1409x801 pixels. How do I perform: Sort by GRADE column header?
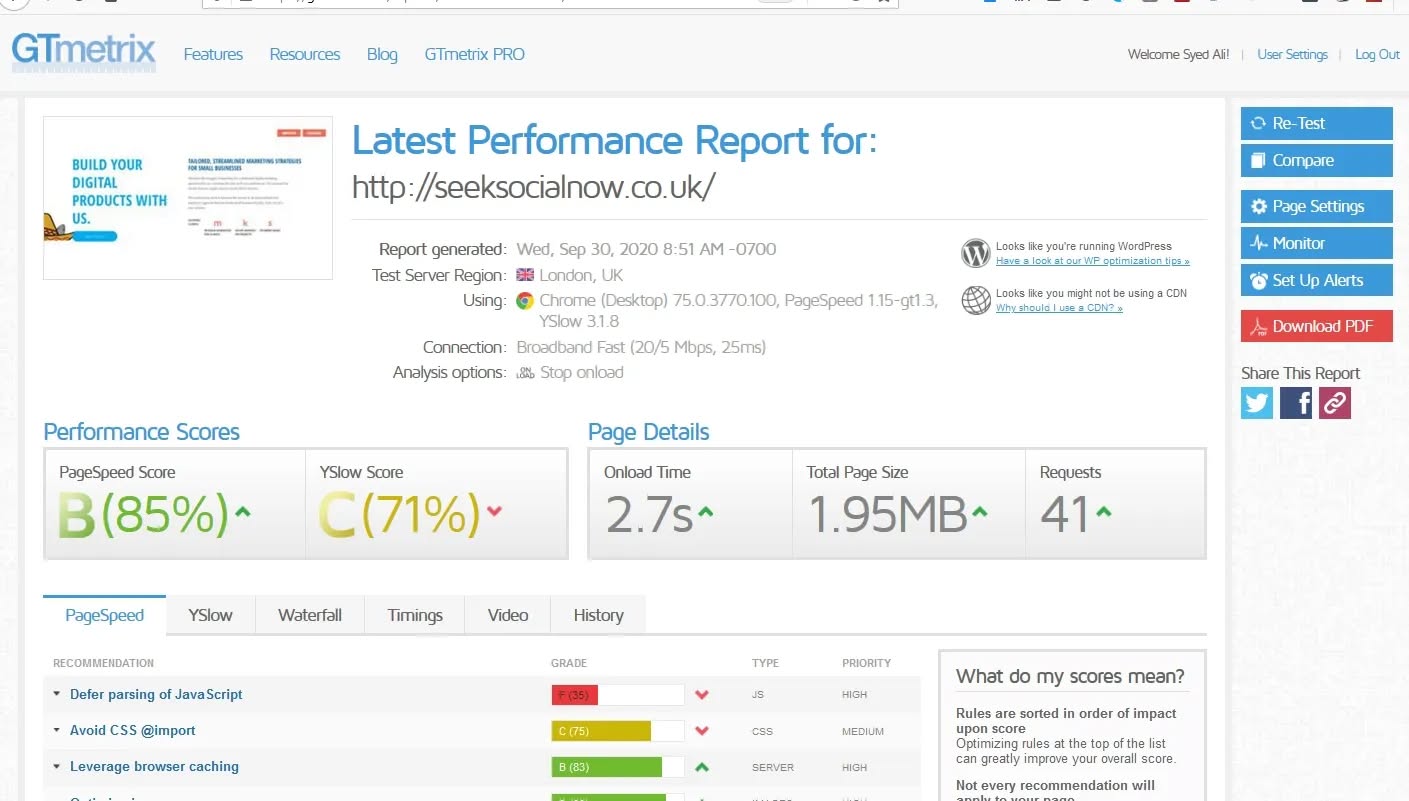[x=569, y=663]
